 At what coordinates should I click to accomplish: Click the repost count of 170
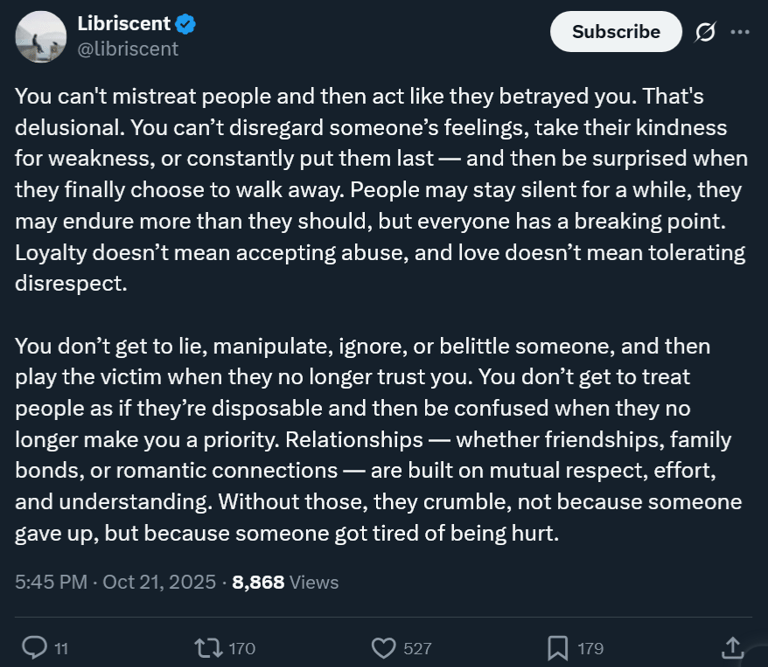242,648
